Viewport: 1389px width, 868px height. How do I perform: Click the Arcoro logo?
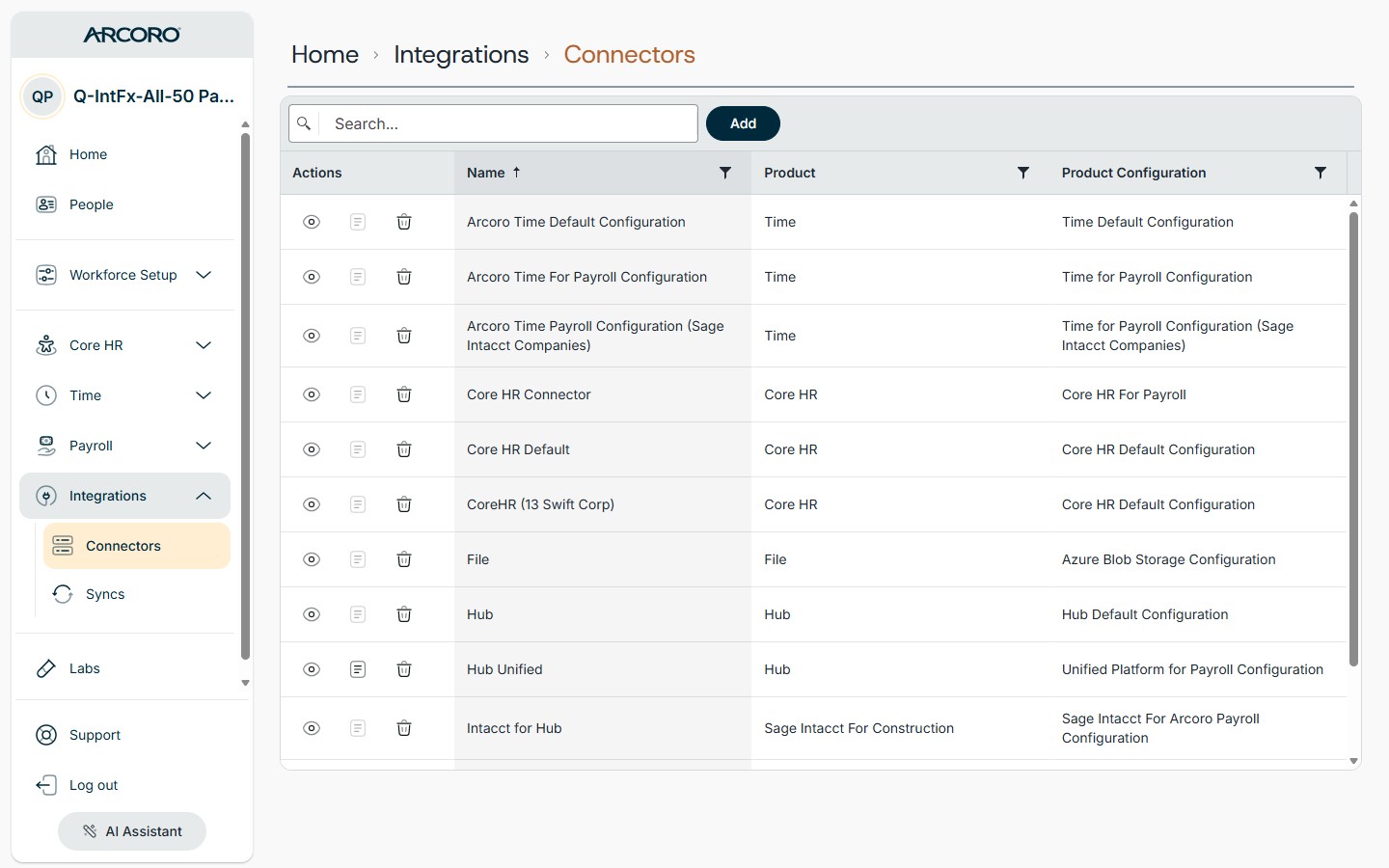click(132, 35)
